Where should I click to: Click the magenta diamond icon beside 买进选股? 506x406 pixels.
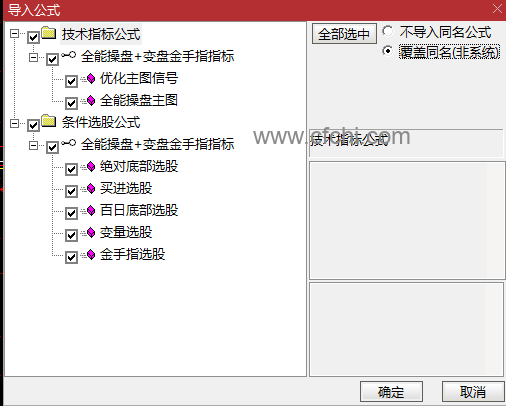click(x=90, y=188)
